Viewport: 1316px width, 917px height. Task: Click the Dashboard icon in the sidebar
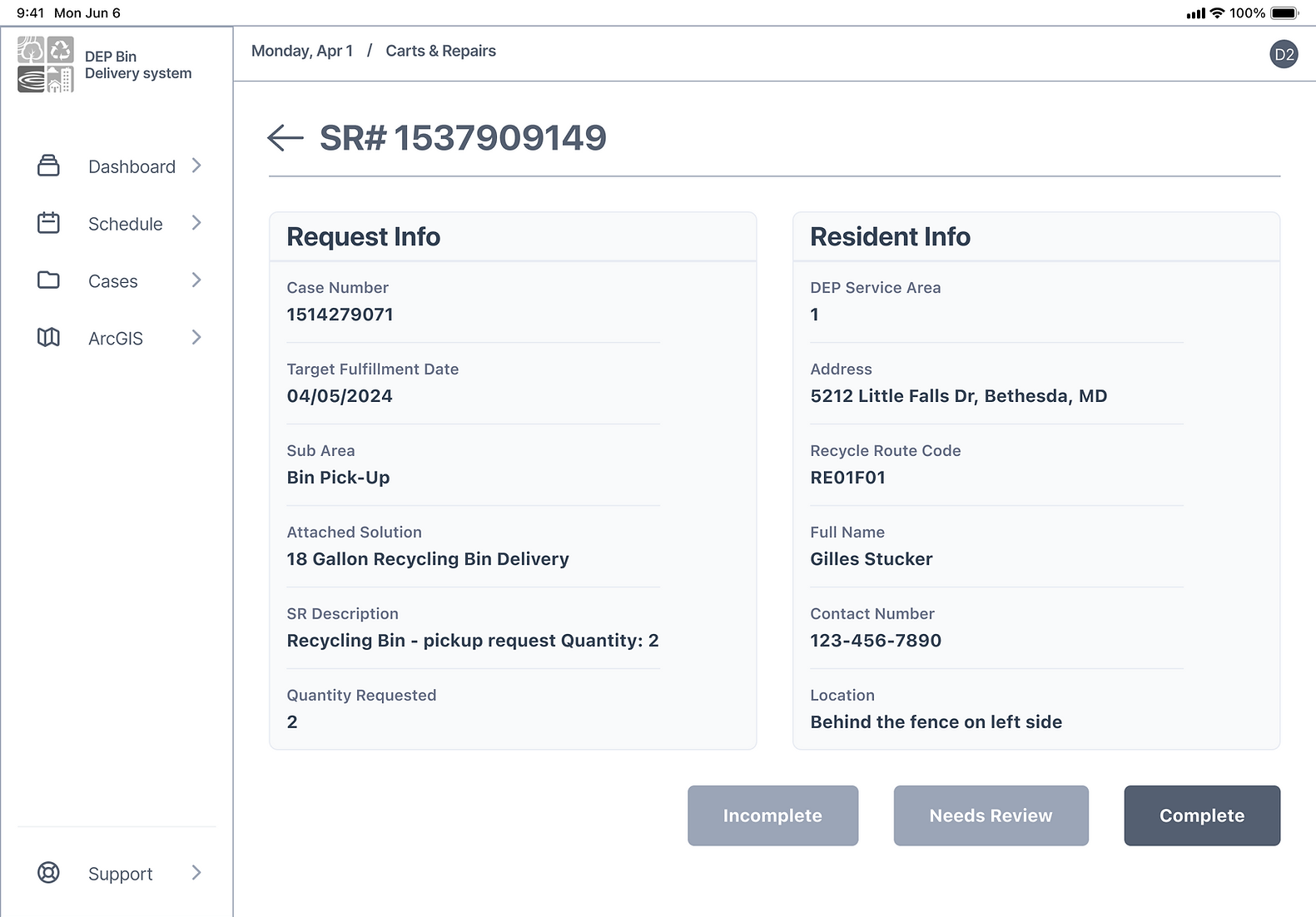[x=48, y=166]
